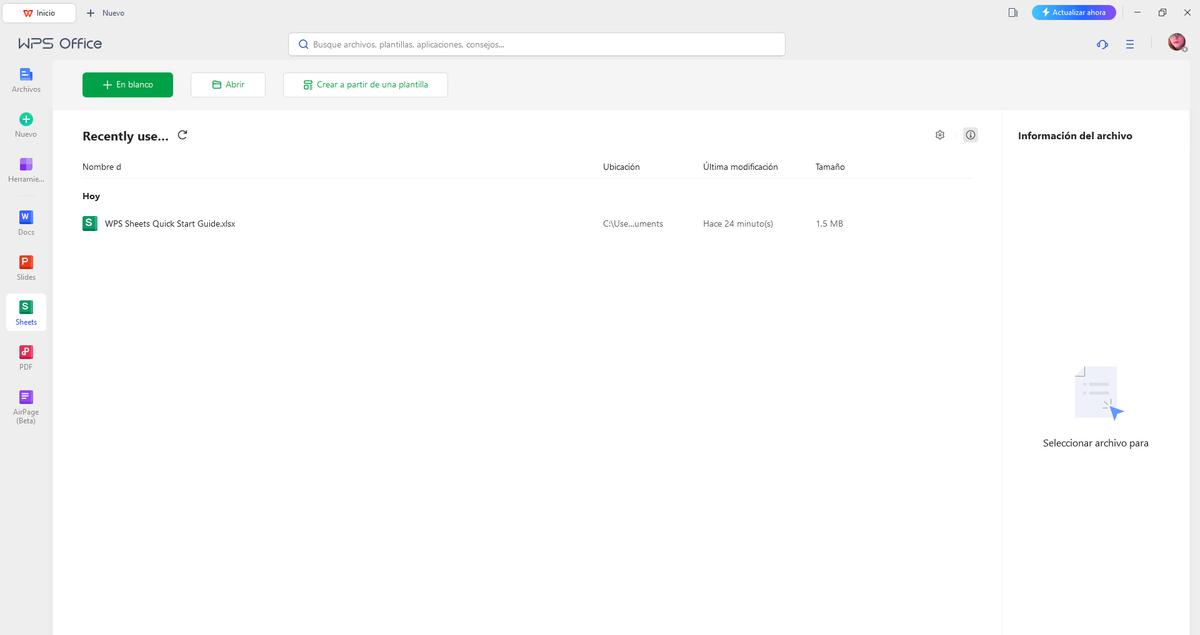The image size is (1200, 635).
Task: Refresh the recently used file list
Action: click(182, 135)
